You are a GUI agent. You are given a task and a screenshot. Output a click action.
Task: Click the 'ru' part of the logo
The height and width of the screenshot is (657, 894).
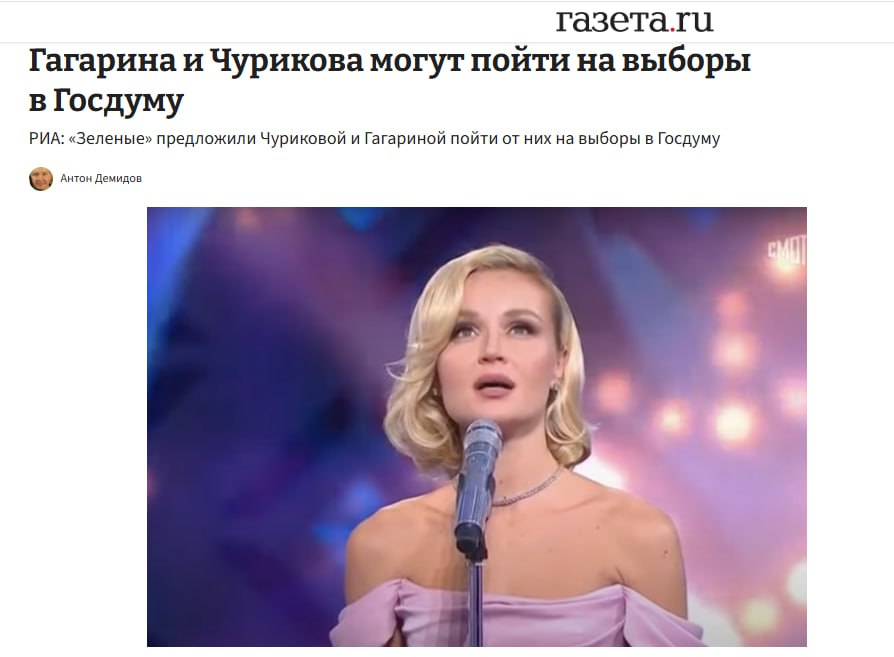click(695, 23)
